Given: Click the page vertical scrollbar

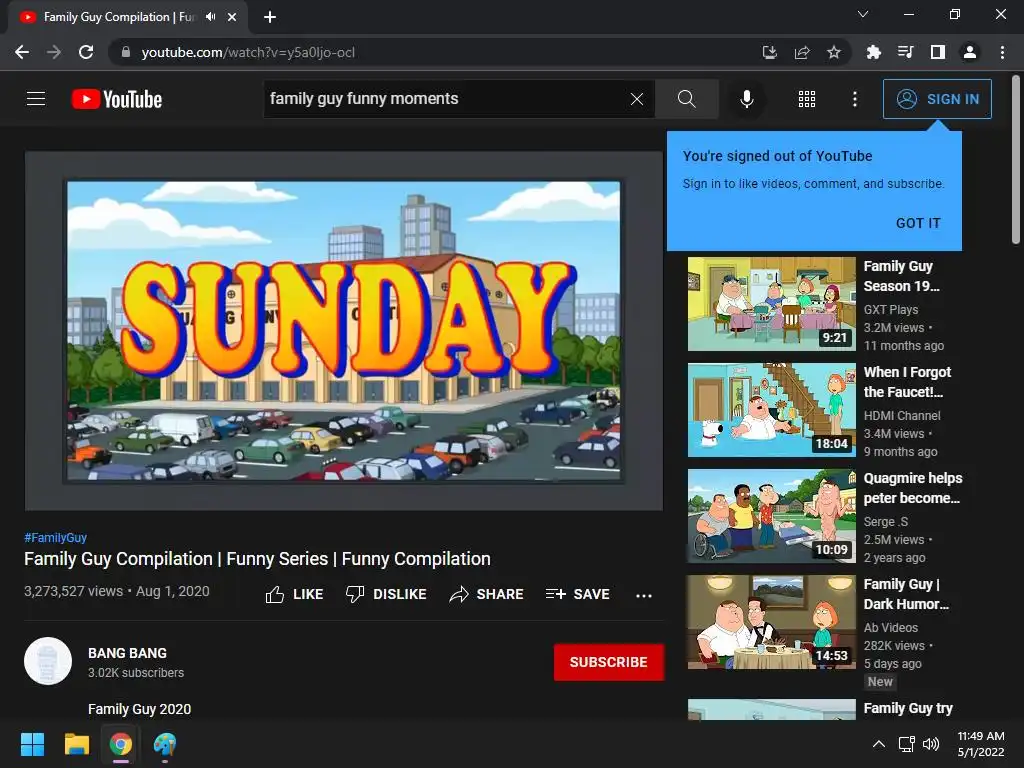Looking at the screenshot, I should (x=1016, y=160).
